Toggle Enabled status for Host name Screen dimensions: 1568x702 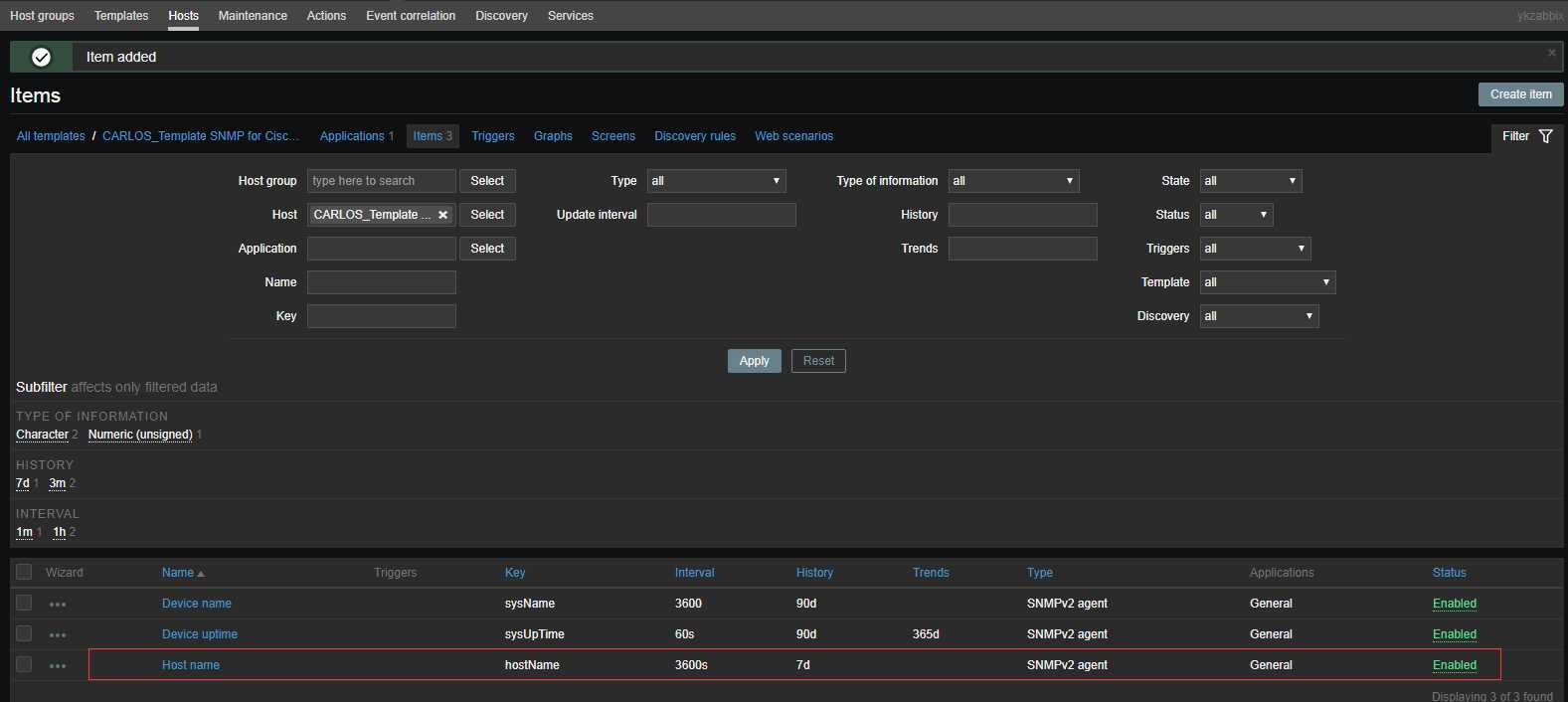point(1454,665)
